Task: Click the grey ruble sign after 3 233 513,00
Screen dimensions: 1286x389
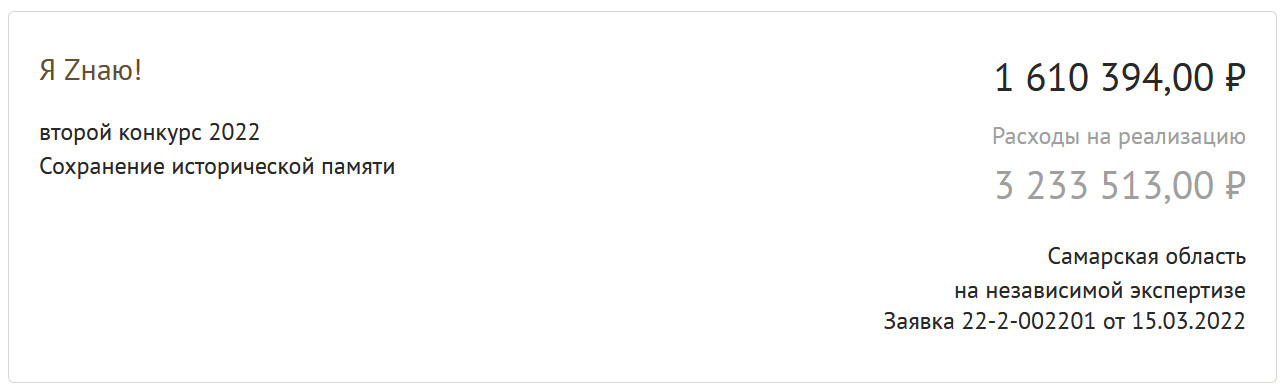Action: [1234, 186]
